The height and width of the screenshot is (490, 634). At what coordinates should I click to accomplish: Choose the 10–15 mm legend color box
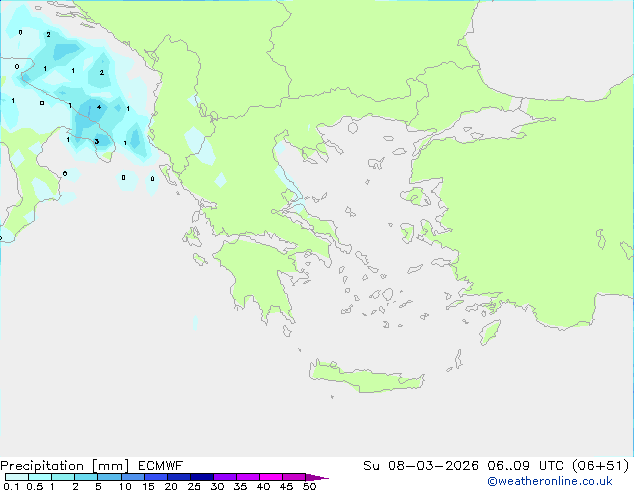[132, 477]
